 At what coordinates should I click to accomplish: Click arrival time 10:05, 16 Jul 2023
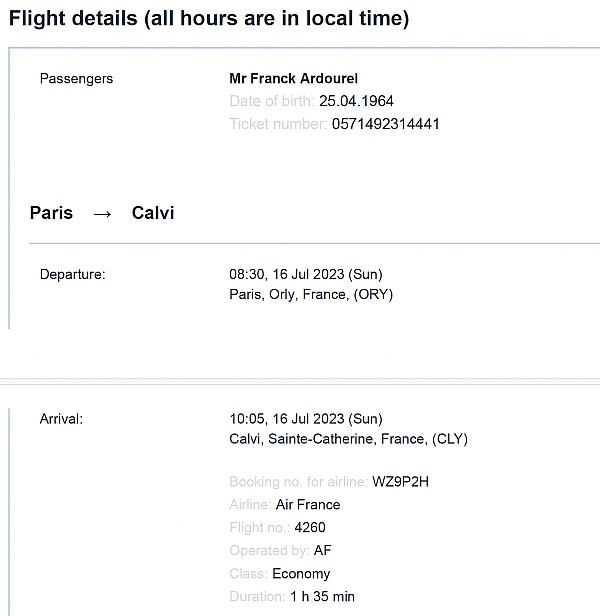click(x=306, y=419)
